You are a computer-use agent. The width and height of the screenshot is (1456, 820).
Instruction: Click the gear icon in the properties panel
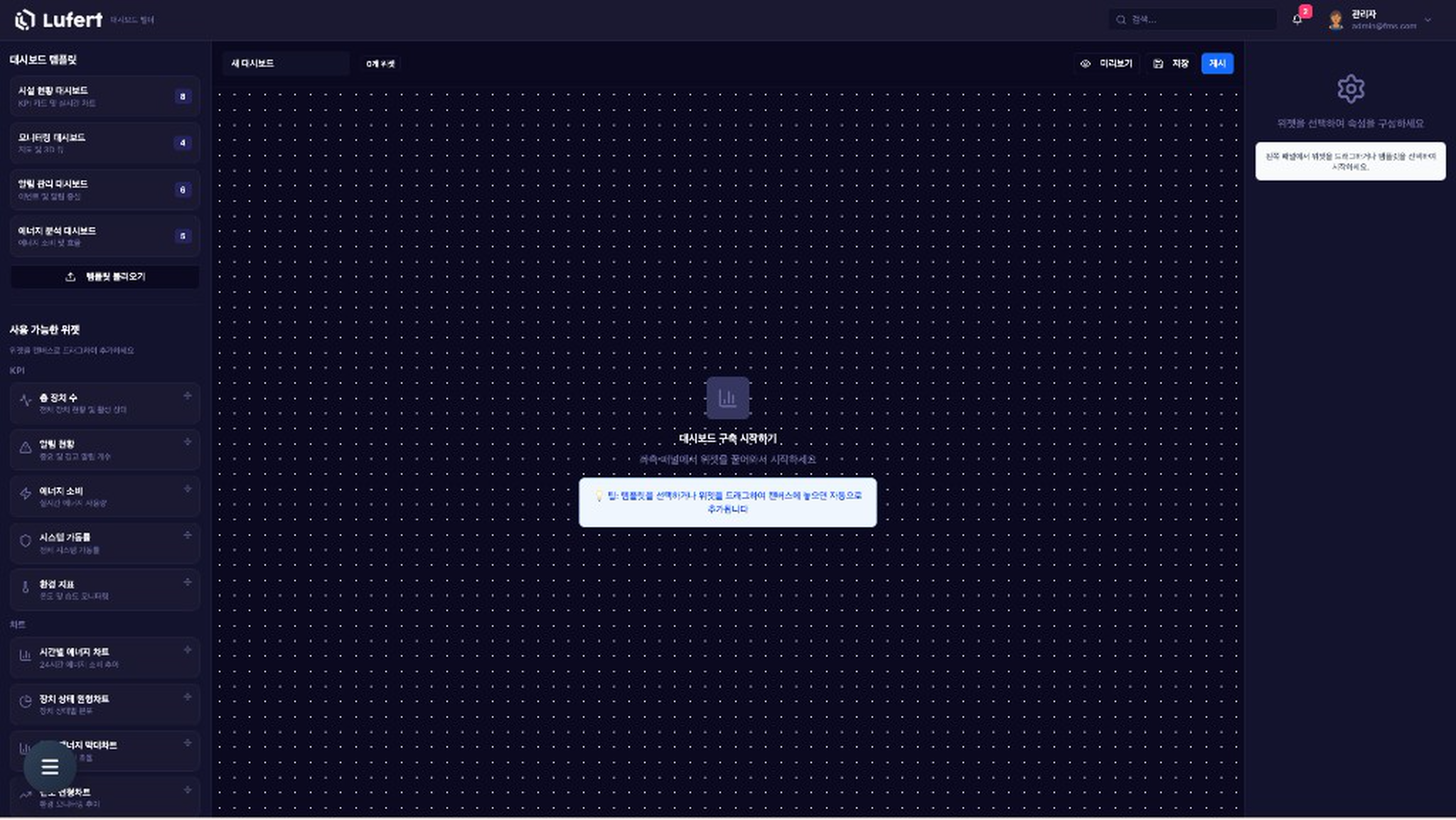coord(1350,89)
